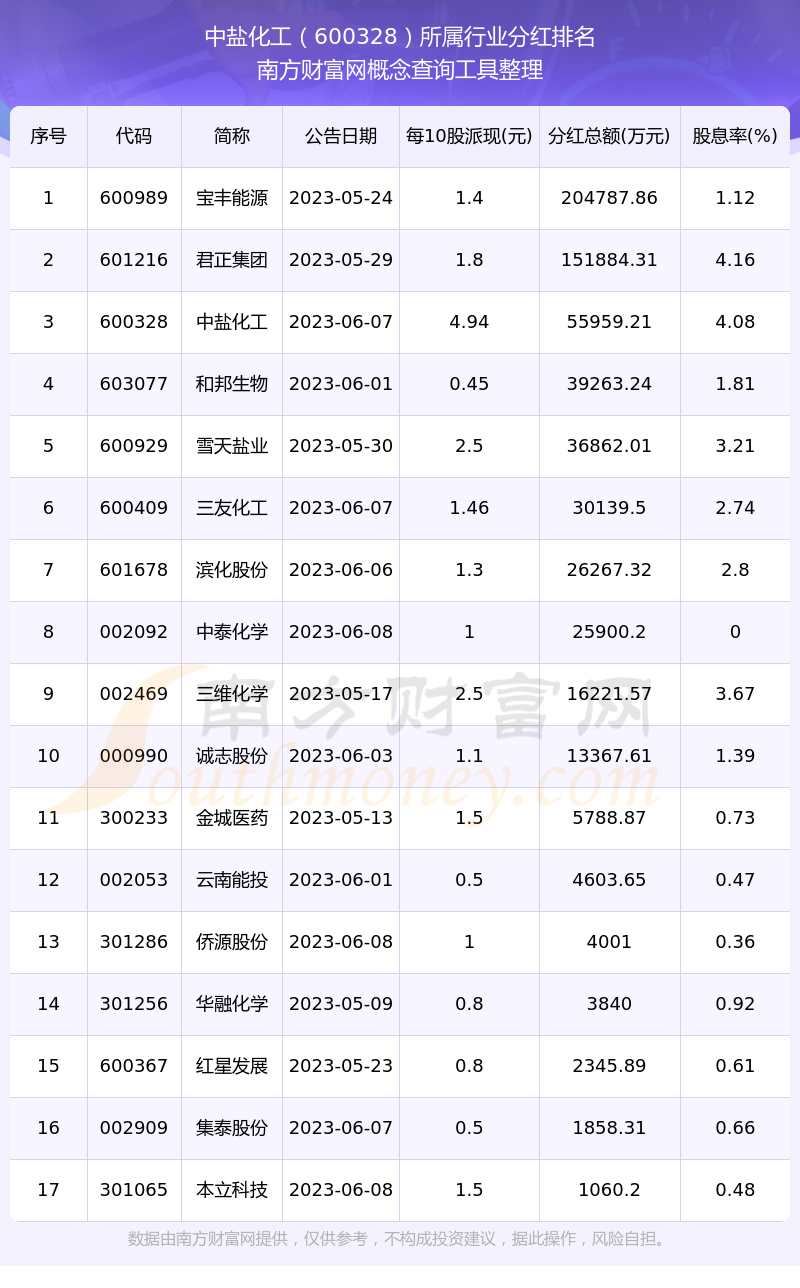Screen dimensions: 800x1288
Task: Select stock code 000990
Action: [134, 756]
